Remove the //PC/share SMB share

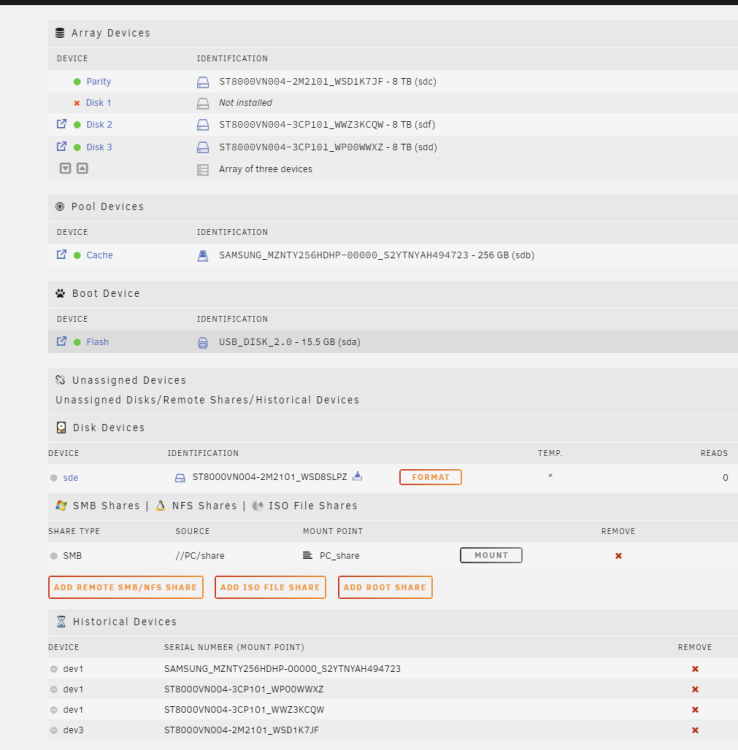click(618, 556)
